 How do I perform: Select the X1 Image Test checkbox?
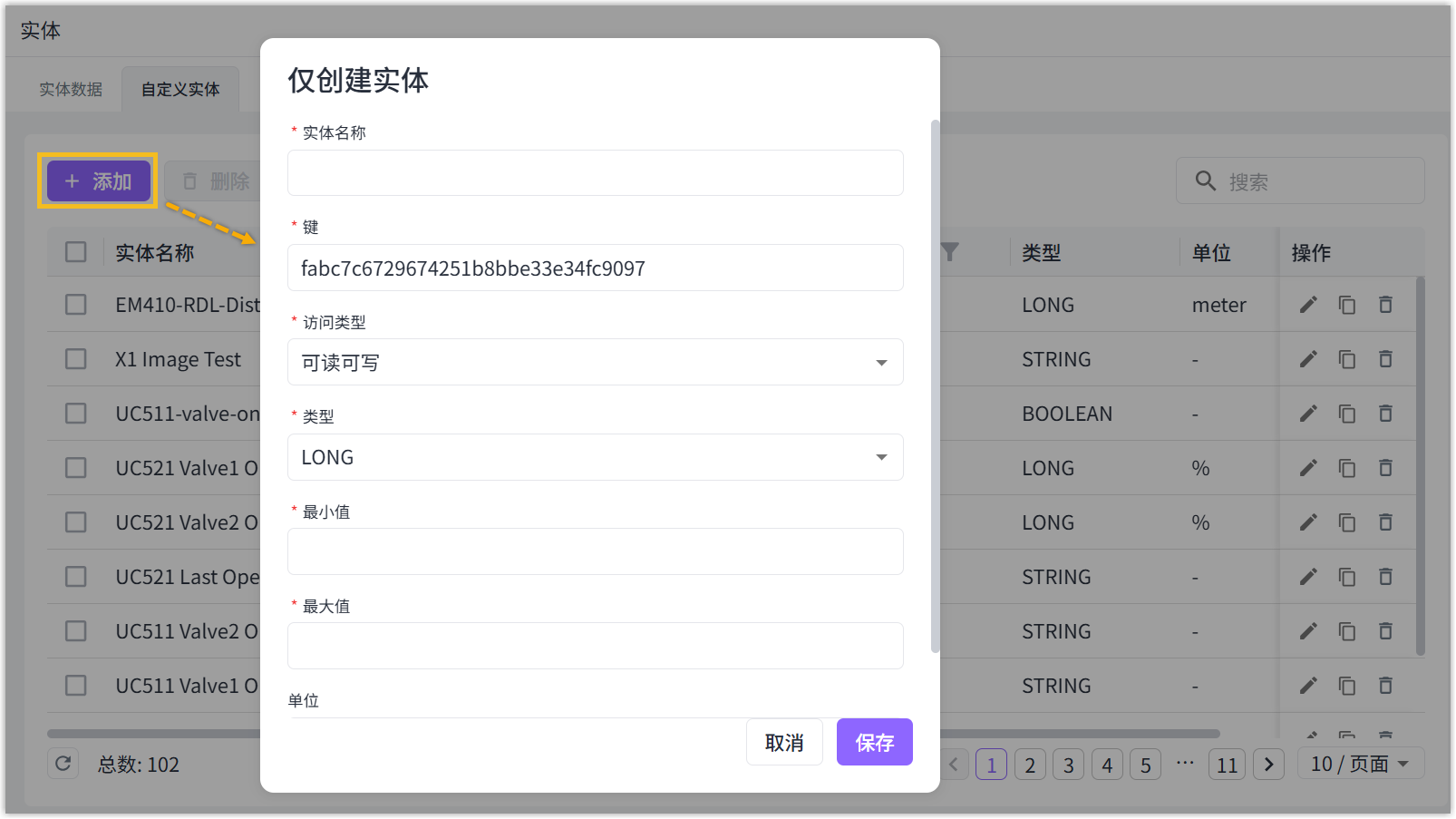pyautogui.click(x=76, y=359)
